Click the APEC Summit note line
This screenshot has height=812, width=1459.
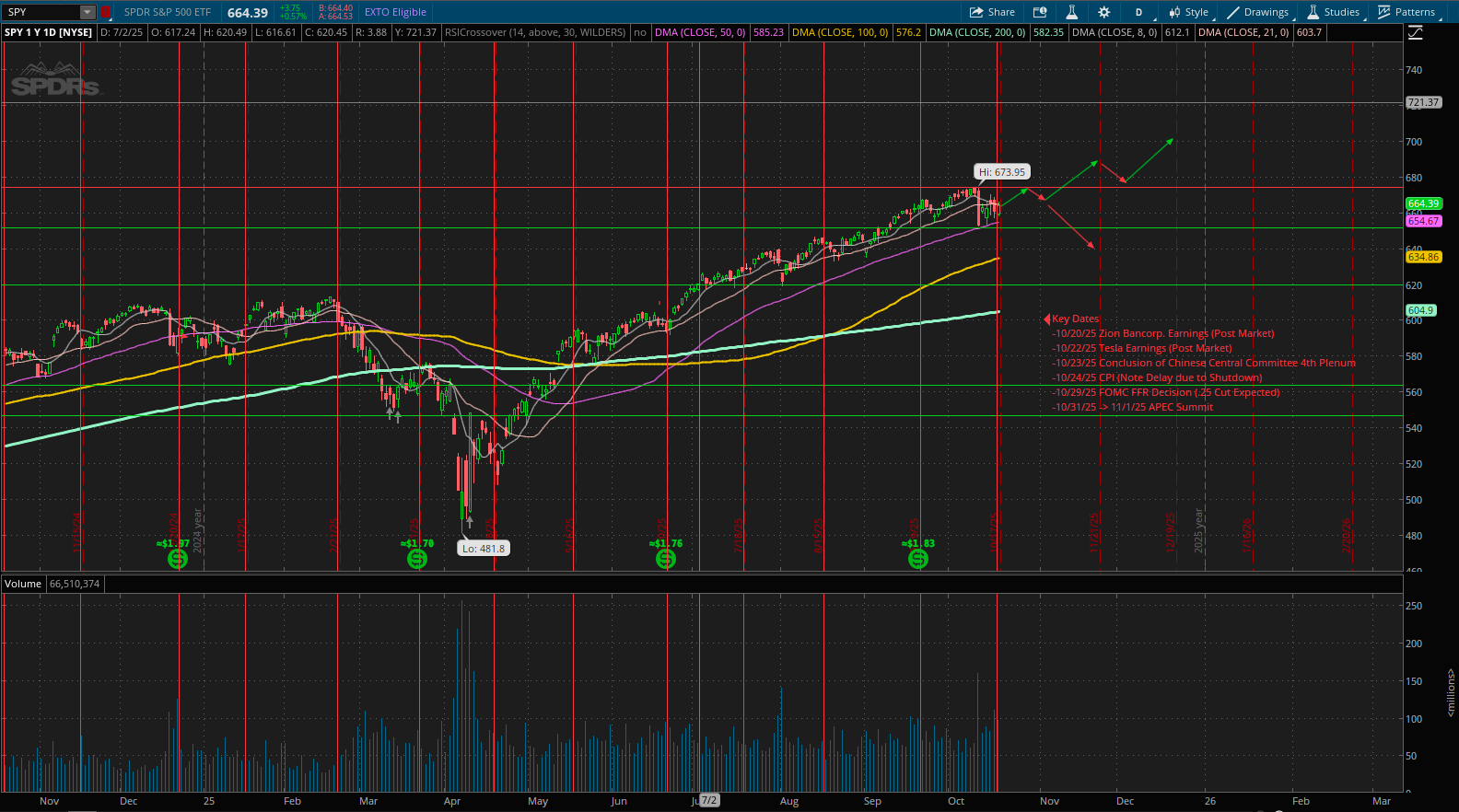[1133, 407]
